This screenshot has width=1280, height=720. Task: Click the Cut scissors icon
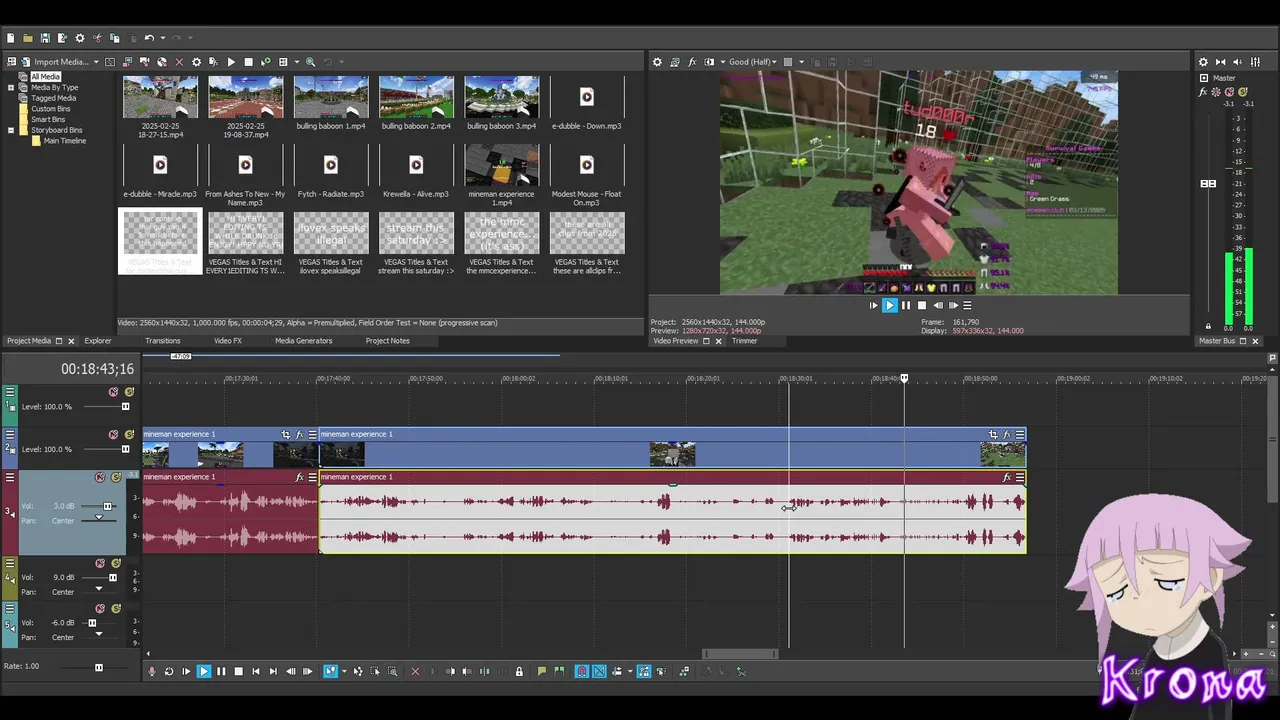(x=97, y=38)
